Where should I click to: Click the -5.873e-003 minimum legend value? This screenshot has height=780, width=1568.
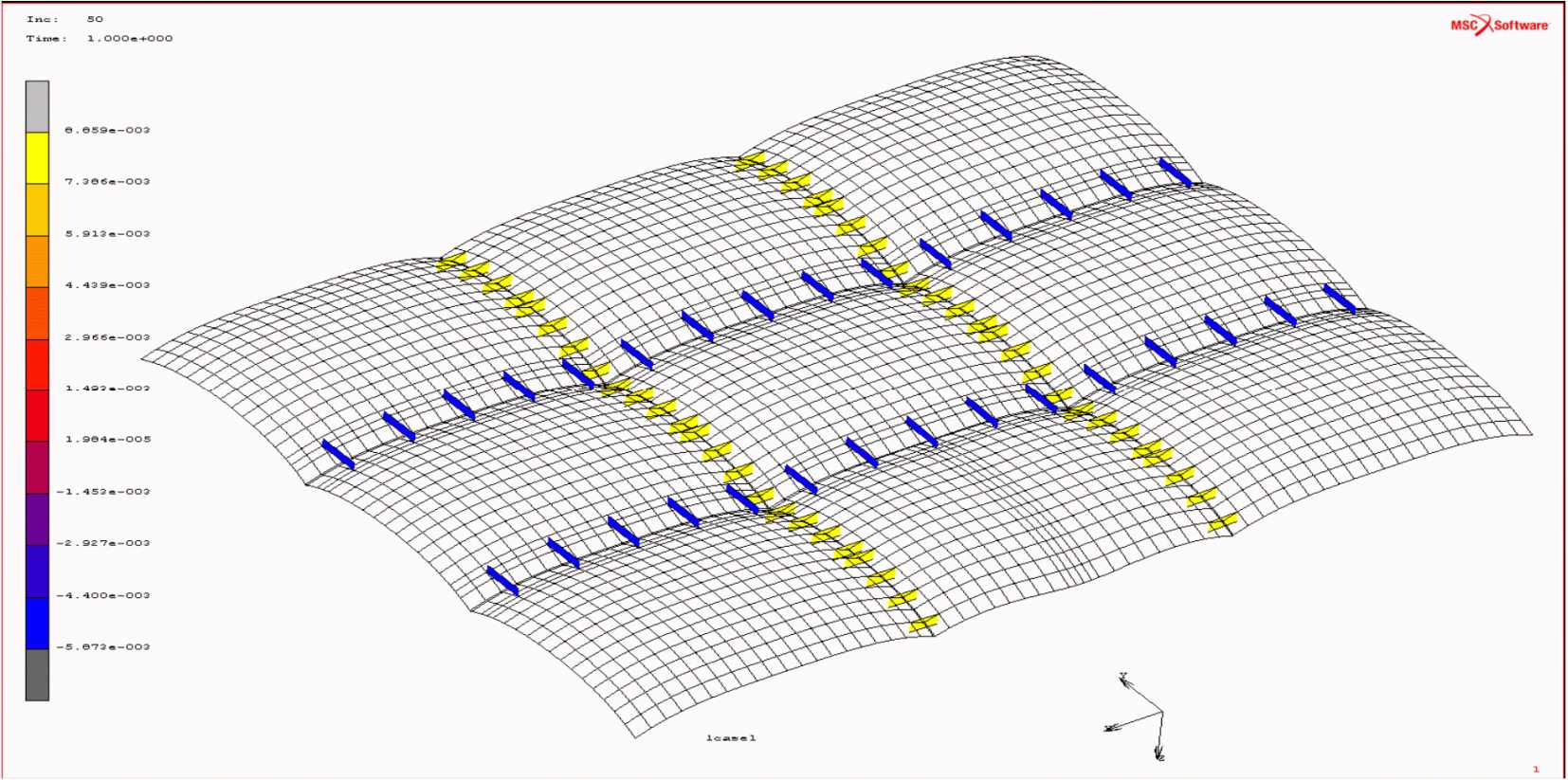pyautogui.click(x=103, y=647)
